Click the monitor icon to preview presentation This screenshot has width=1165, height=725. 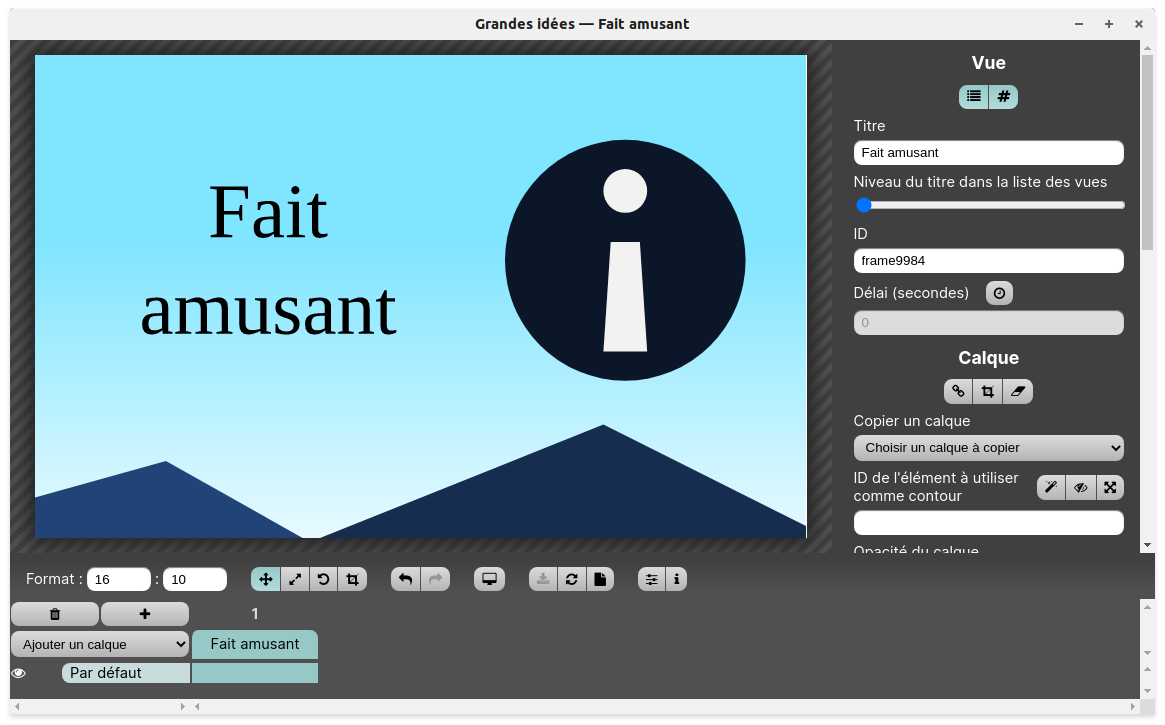[489, 579]
